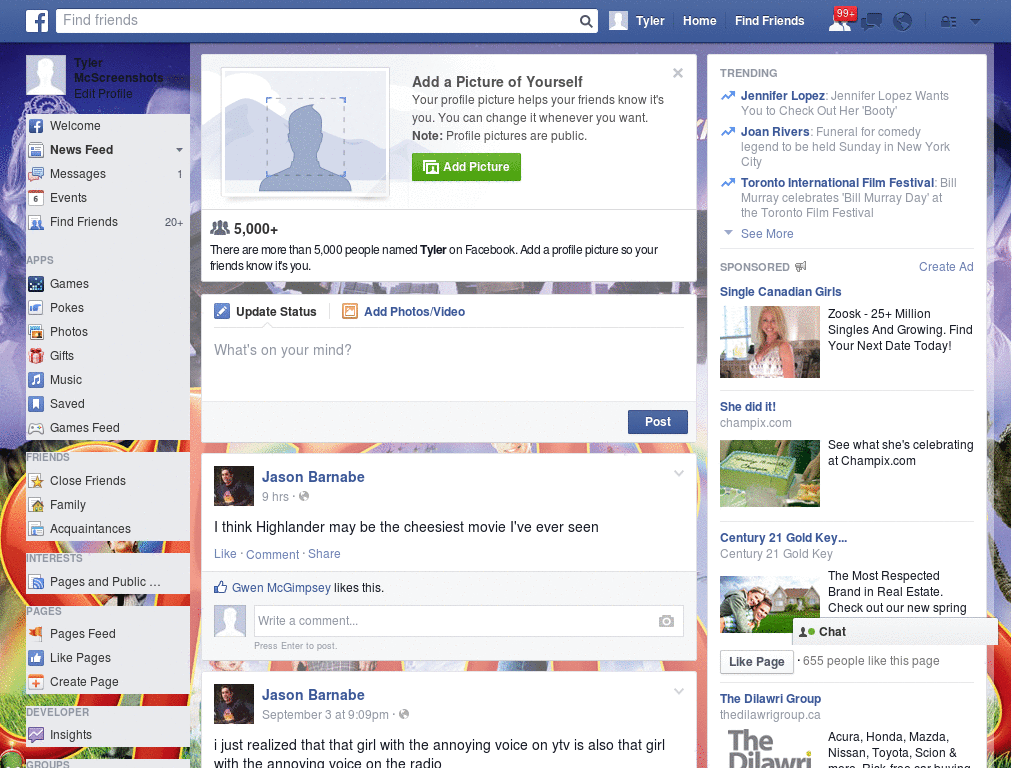The image size is (1024, 768).
Task: Click the green Add Picture button
Action: click(x=466, y=167)
